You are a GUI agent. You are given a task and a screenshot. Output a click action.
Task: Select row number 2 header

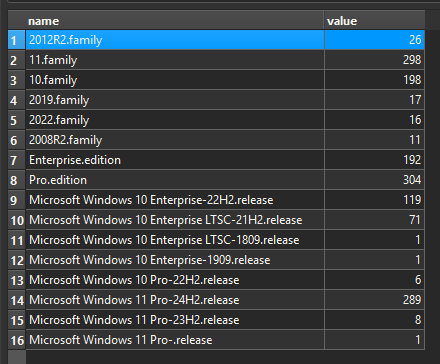[x=16, y=60]
